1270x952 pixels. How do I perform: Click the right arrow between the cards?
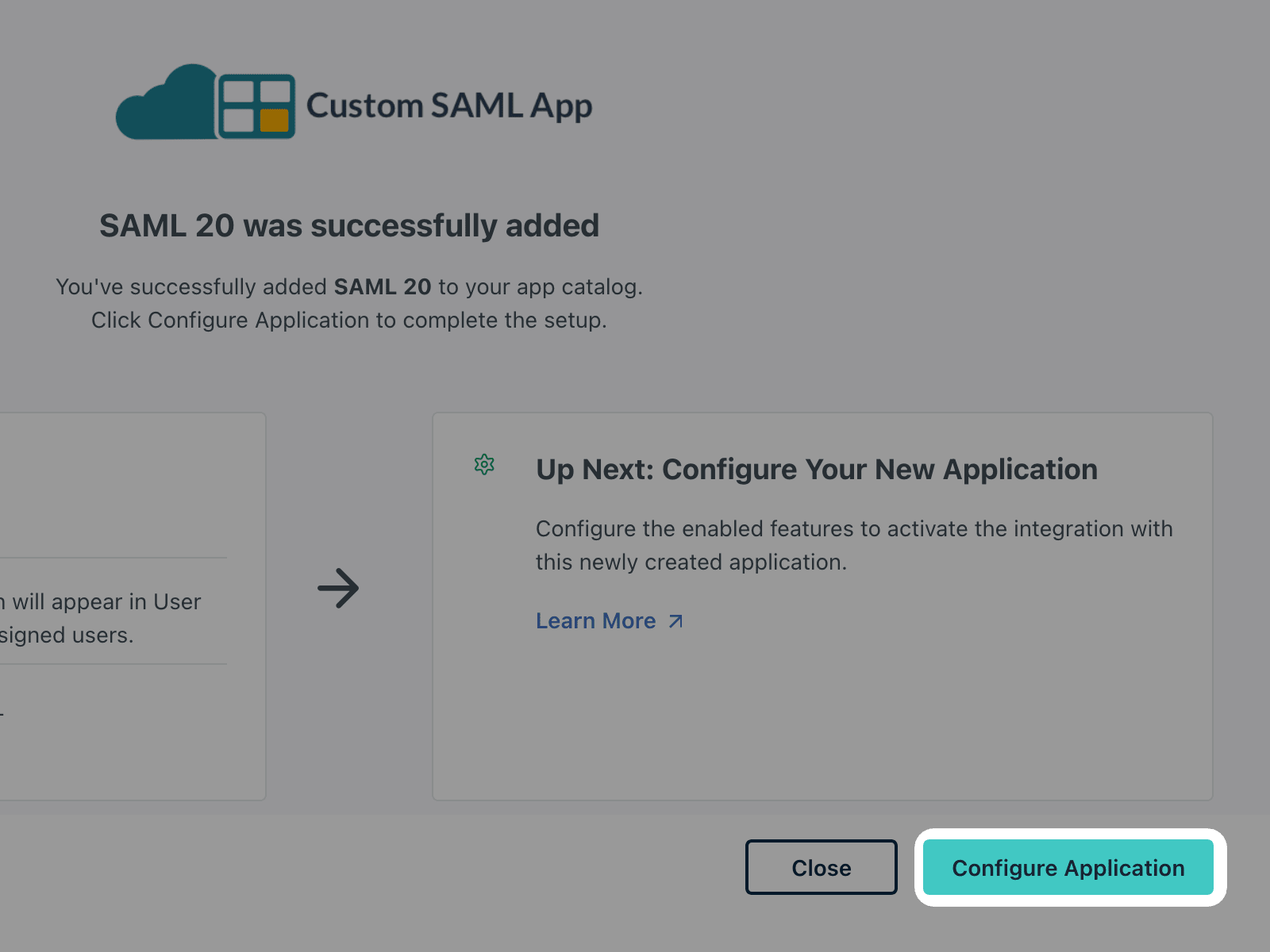(x=338, y=588)
